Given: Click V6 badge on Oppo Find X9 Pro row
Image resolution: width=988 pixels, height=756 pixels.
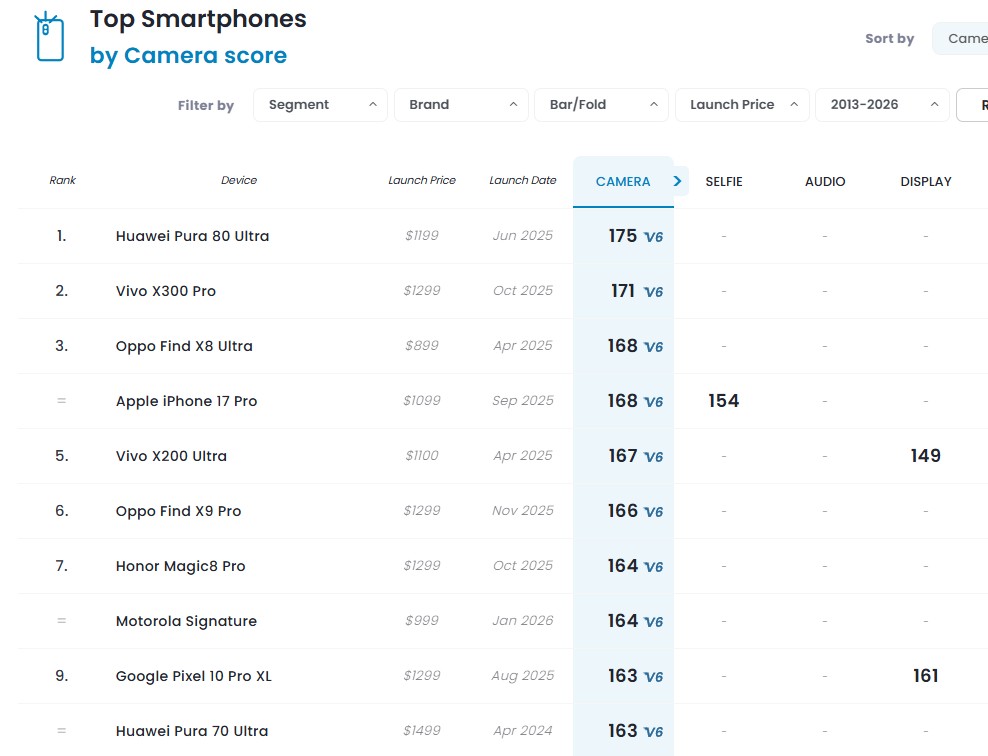Looking at the screenshot, I should [653, 512].
